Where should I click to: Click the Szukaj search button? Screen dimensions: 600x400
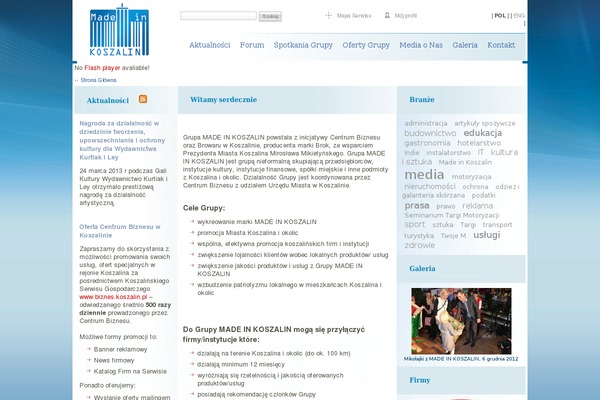tap(270, 16)
